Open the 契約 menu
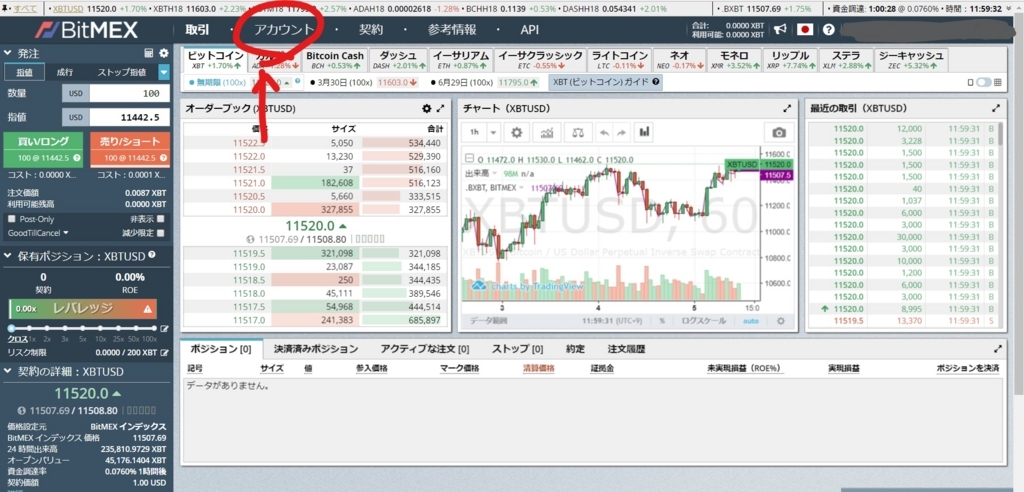Viewport: 1024px width, 492px height. coord(371,29)
